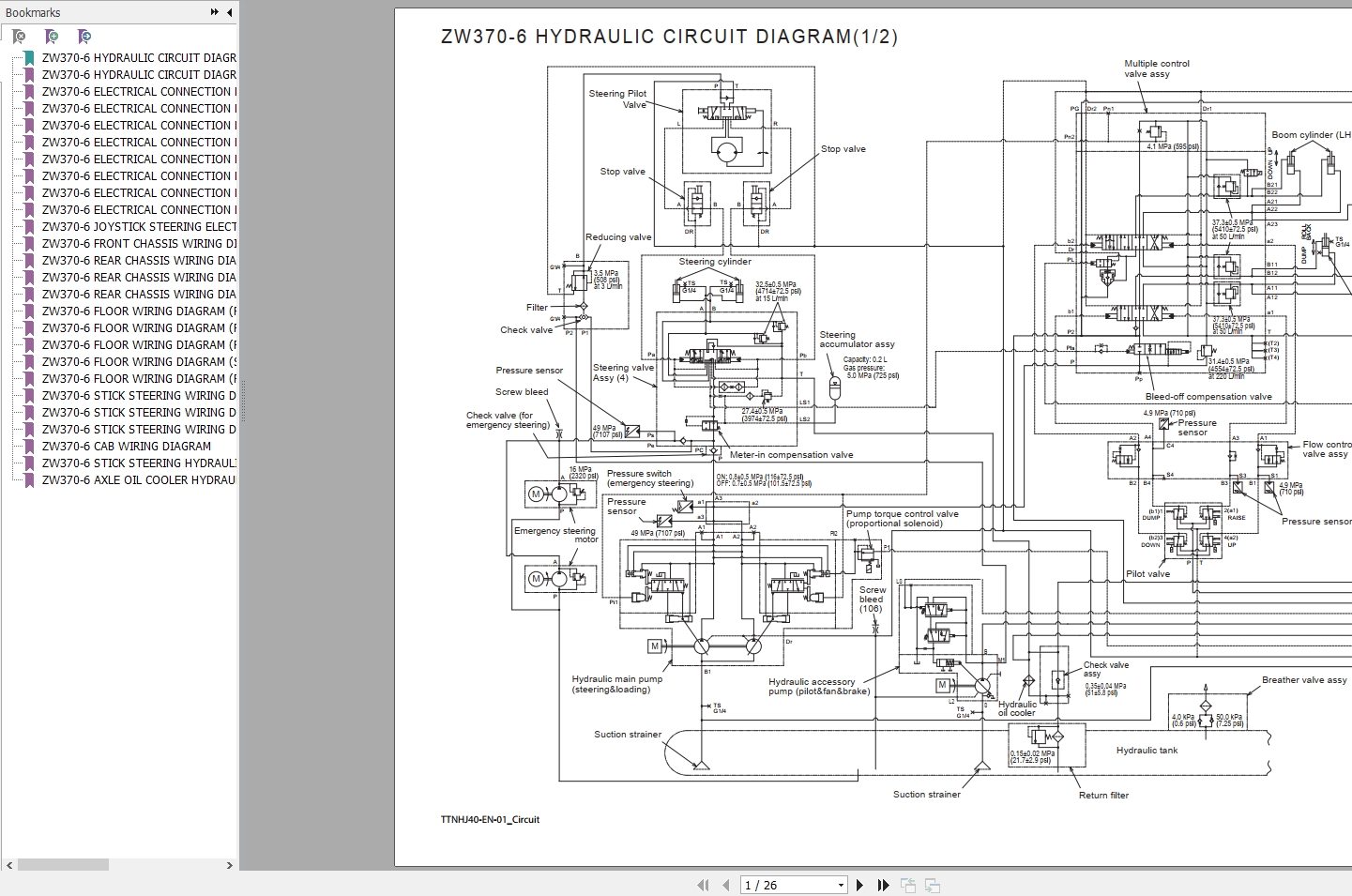Viewport: 1352px width, 896px height.
Task: Click bookmark icon of CAB WIRING DIAGRAM row
Action: [x=29, y=447]
